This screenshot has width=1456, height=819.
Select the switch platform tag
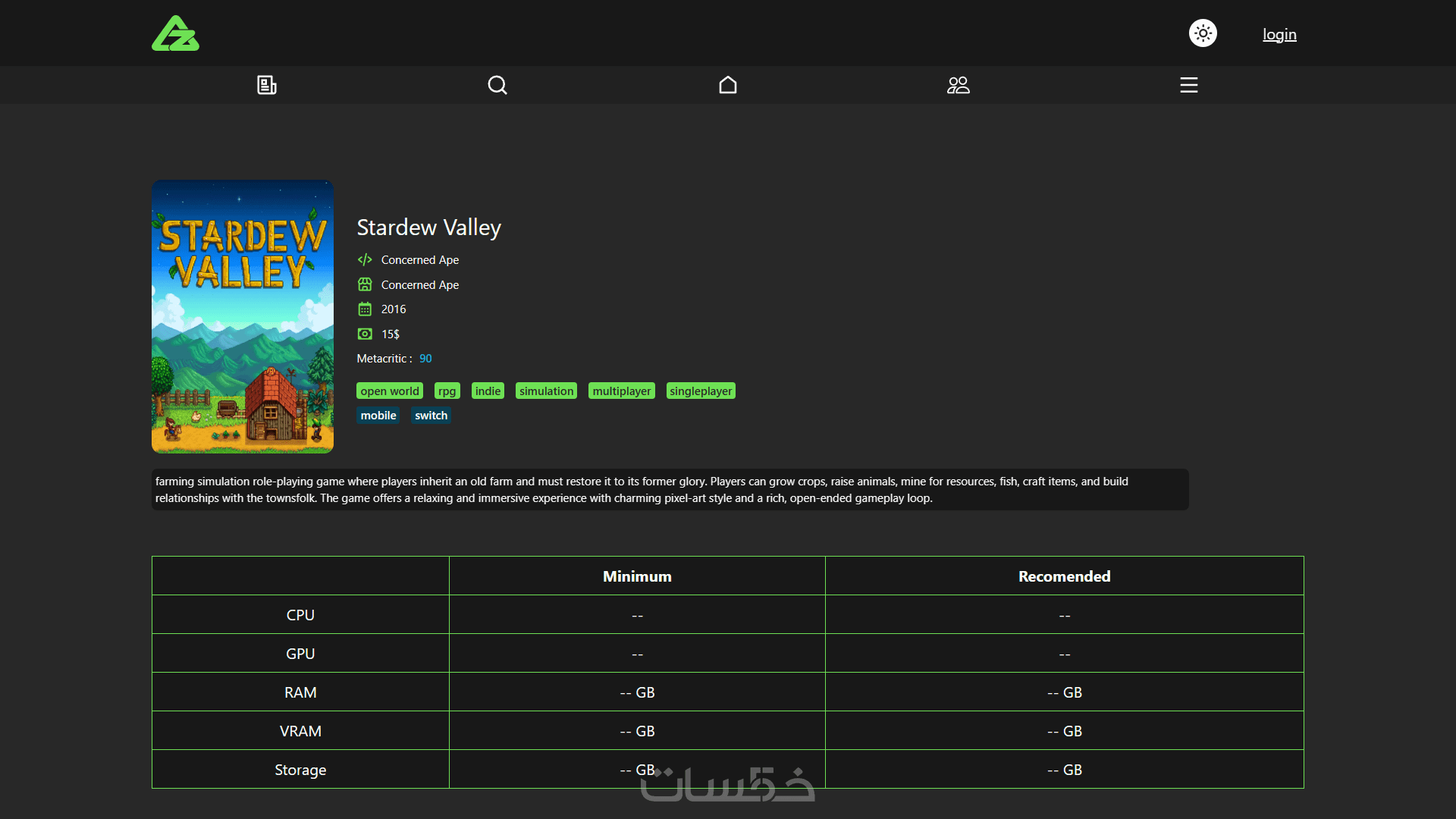coord(431,416)
